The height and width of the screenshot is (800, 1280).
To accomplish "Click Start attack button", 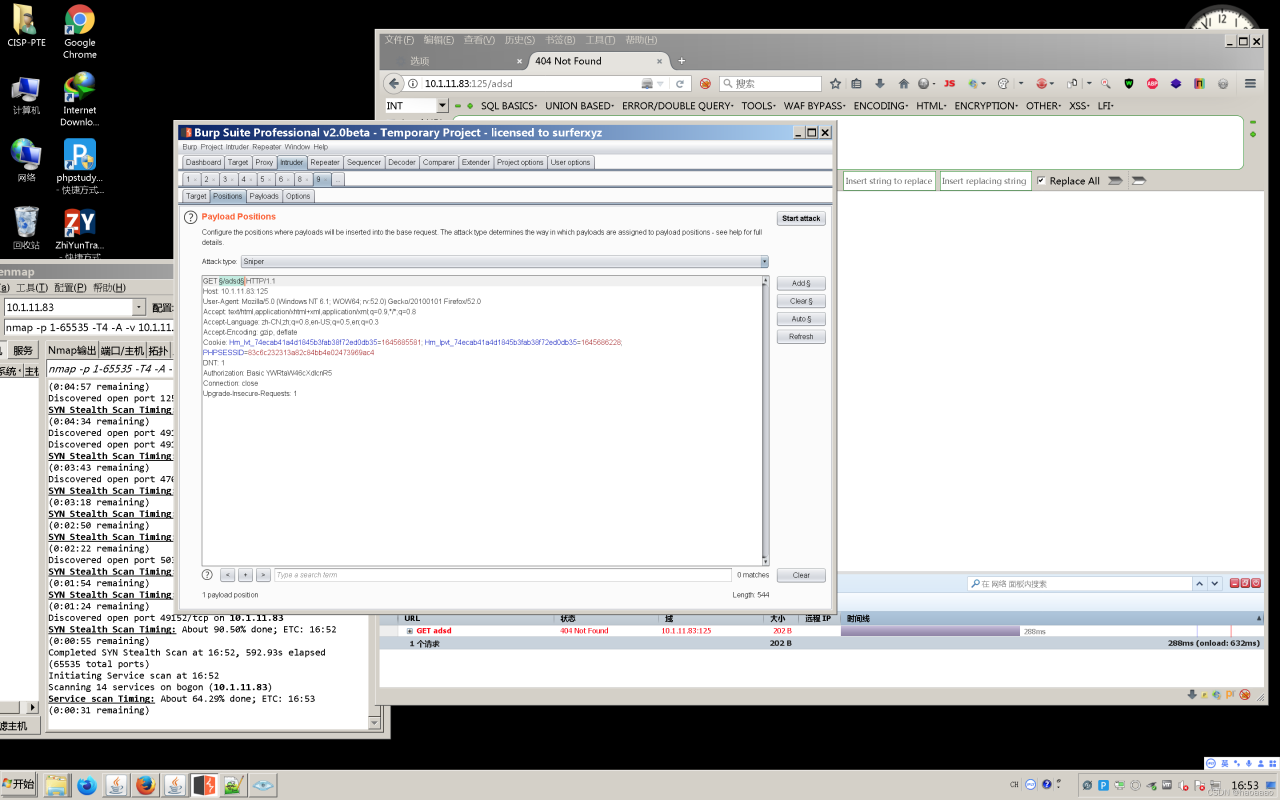I will point(801,218).
